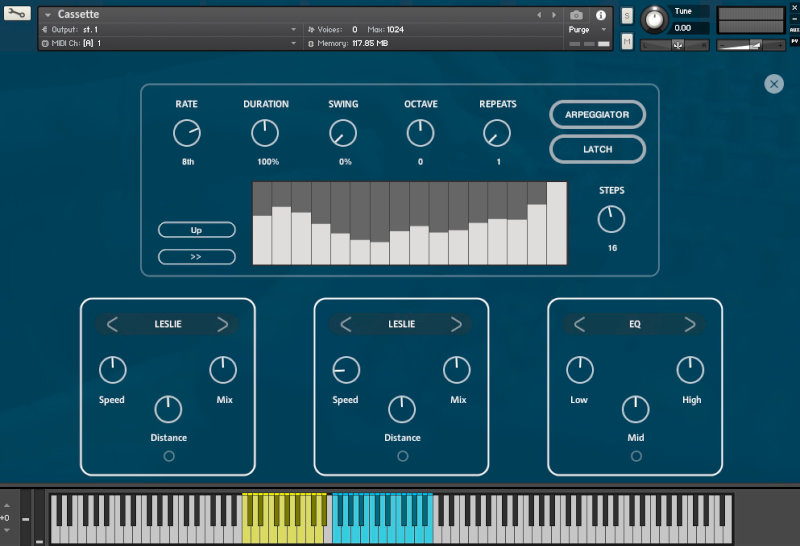800x546 pixels.
Task: Switch middle Leslie slot to next effect
Action: coord(456,324)
